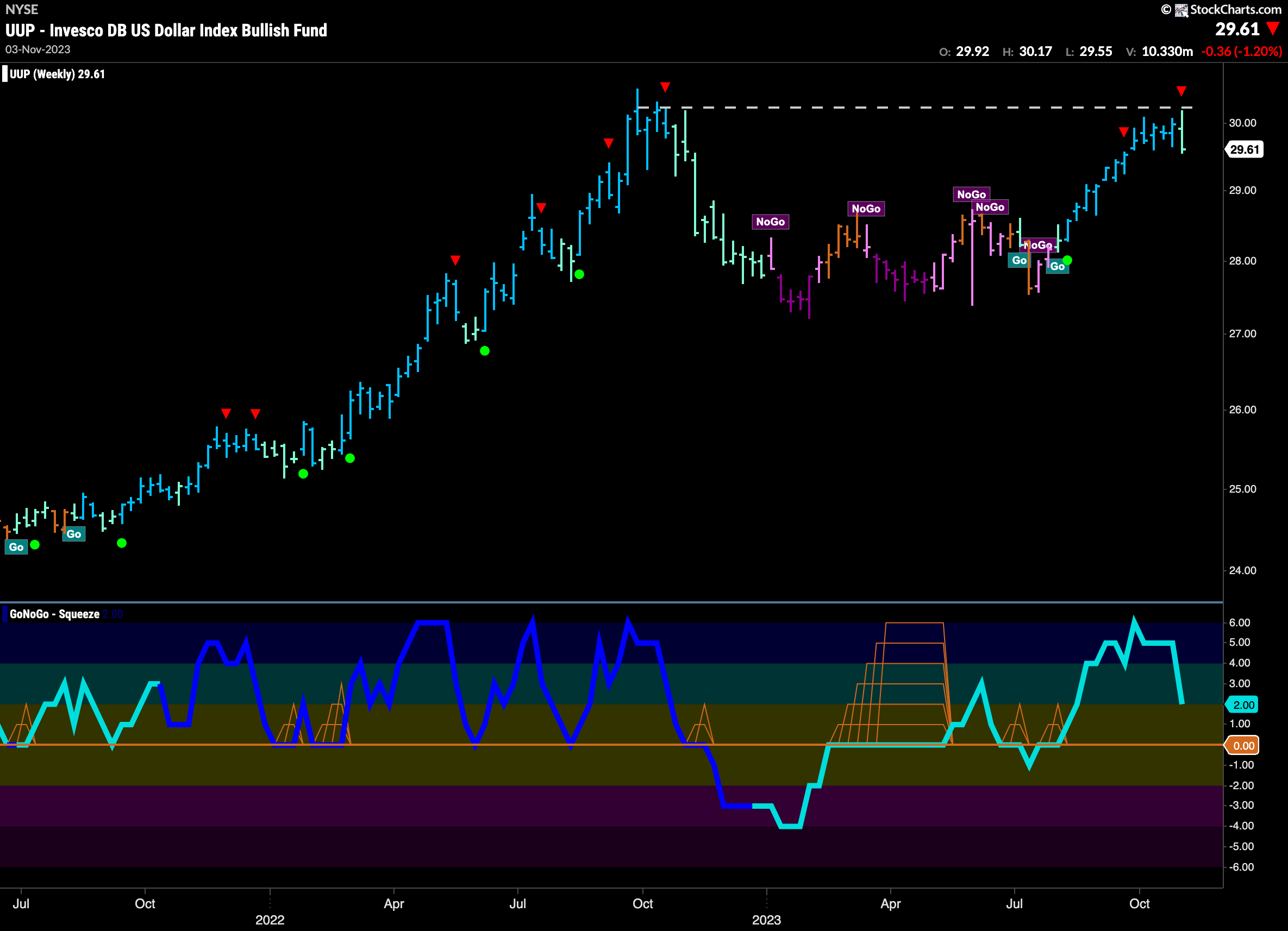This screenshot has height=931, width=1288.
Task: Click the earliest Go label at chart start
Action: [16, 547]
